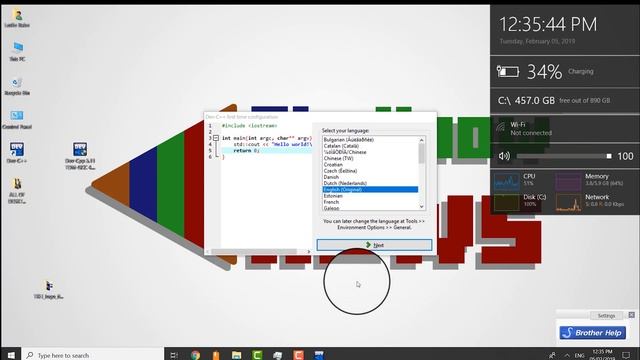This screenshot has width=640, height=360.
Task: Collapse the main function code fold marker
Action: pyautogui.click(x=216, y=138)
